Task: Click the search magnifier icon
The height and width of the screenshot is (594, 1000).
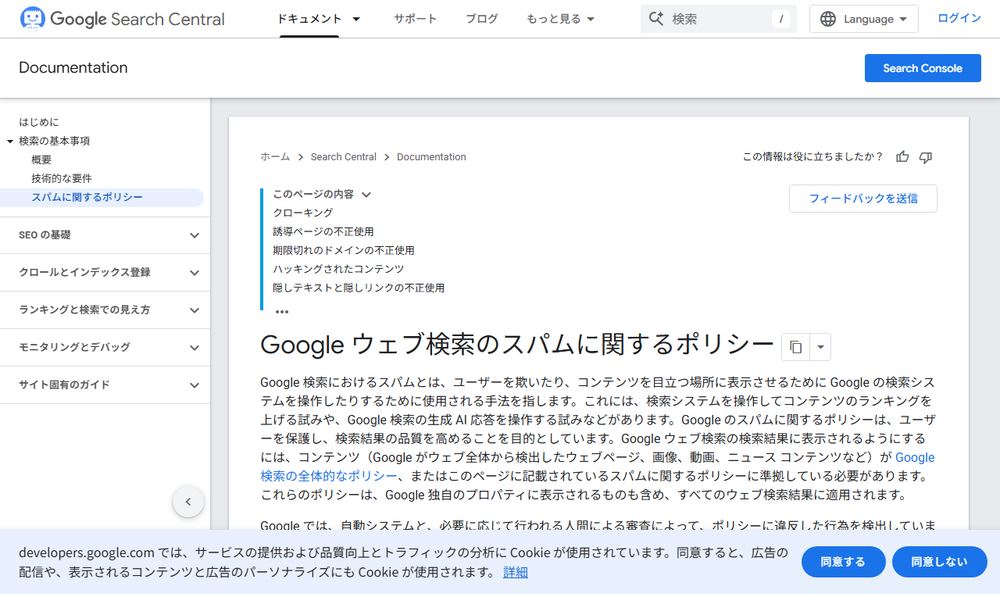Action: [656, 19]
